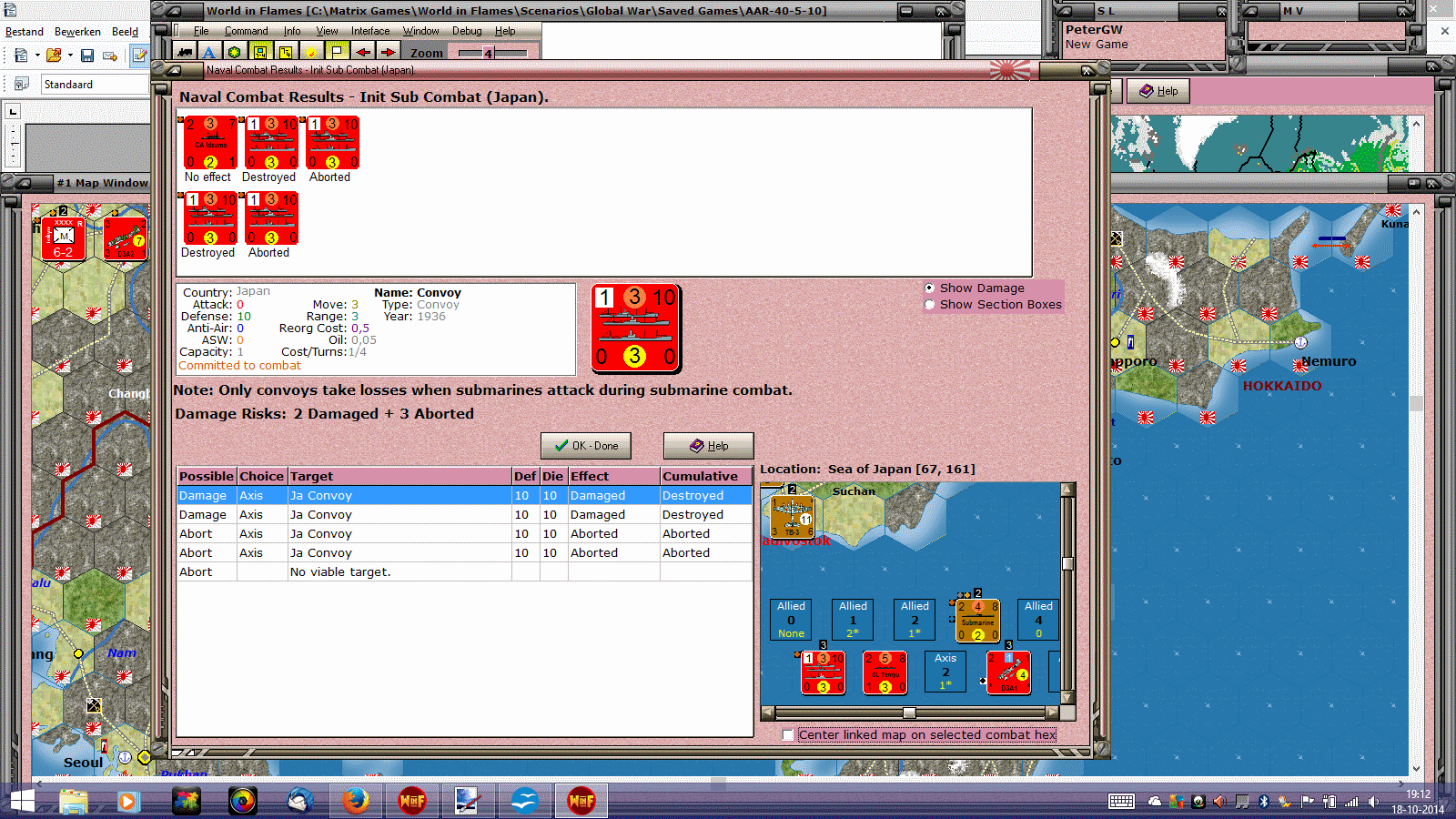Select the second Damage Ja Convoy row
1456x819 pixels.
[464, 514]
